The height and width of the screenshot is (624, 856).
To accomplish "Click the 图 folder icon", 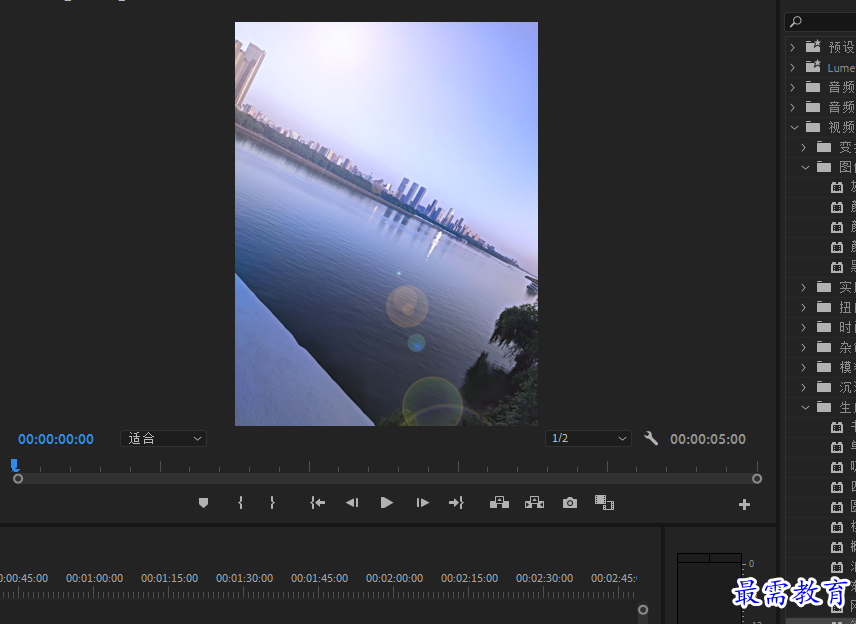I will [824, 167].
